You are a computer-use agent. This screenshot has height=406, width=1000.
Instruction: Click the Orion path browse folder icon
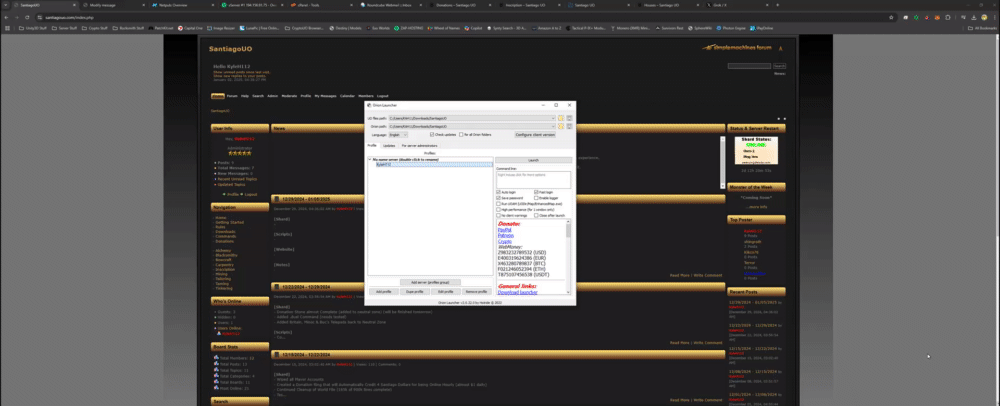tap(561, 126)
